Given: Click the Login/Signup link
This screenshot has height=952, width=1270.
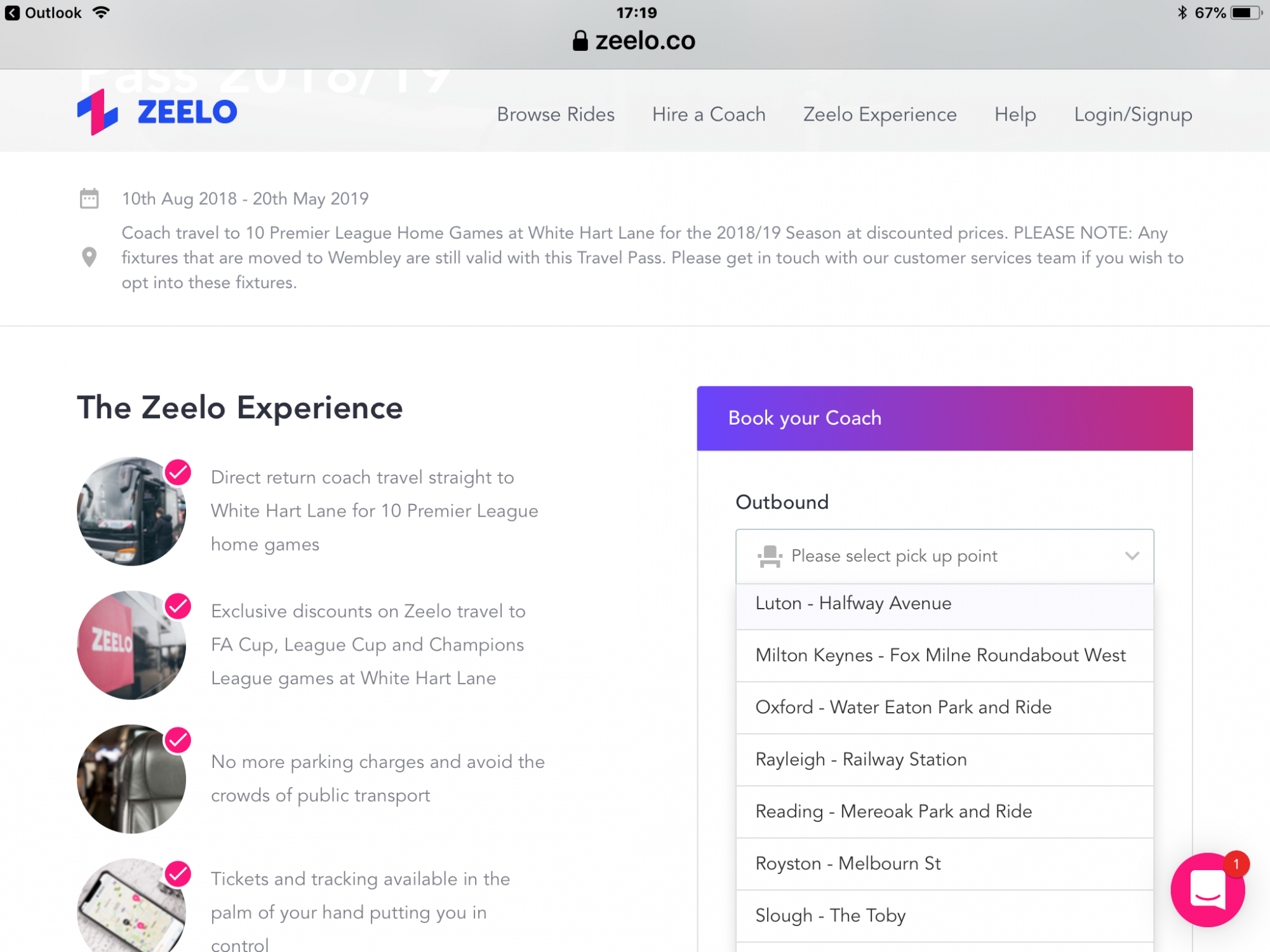Looking at the screenshot, I should 1133,115.
